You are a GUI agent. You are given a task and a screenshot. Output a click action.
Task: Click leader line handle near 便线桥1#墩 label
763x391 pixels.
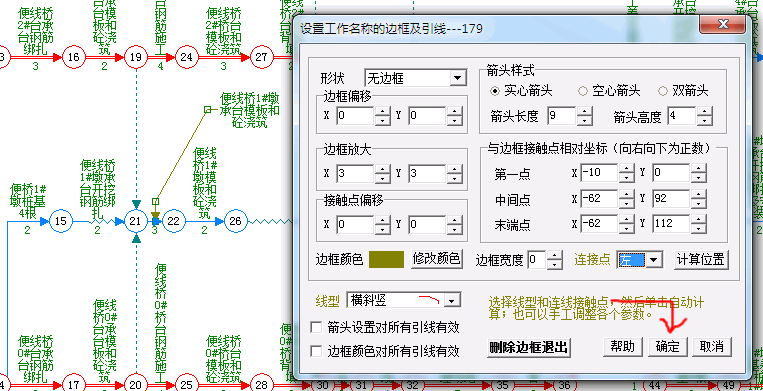point(207,110)
